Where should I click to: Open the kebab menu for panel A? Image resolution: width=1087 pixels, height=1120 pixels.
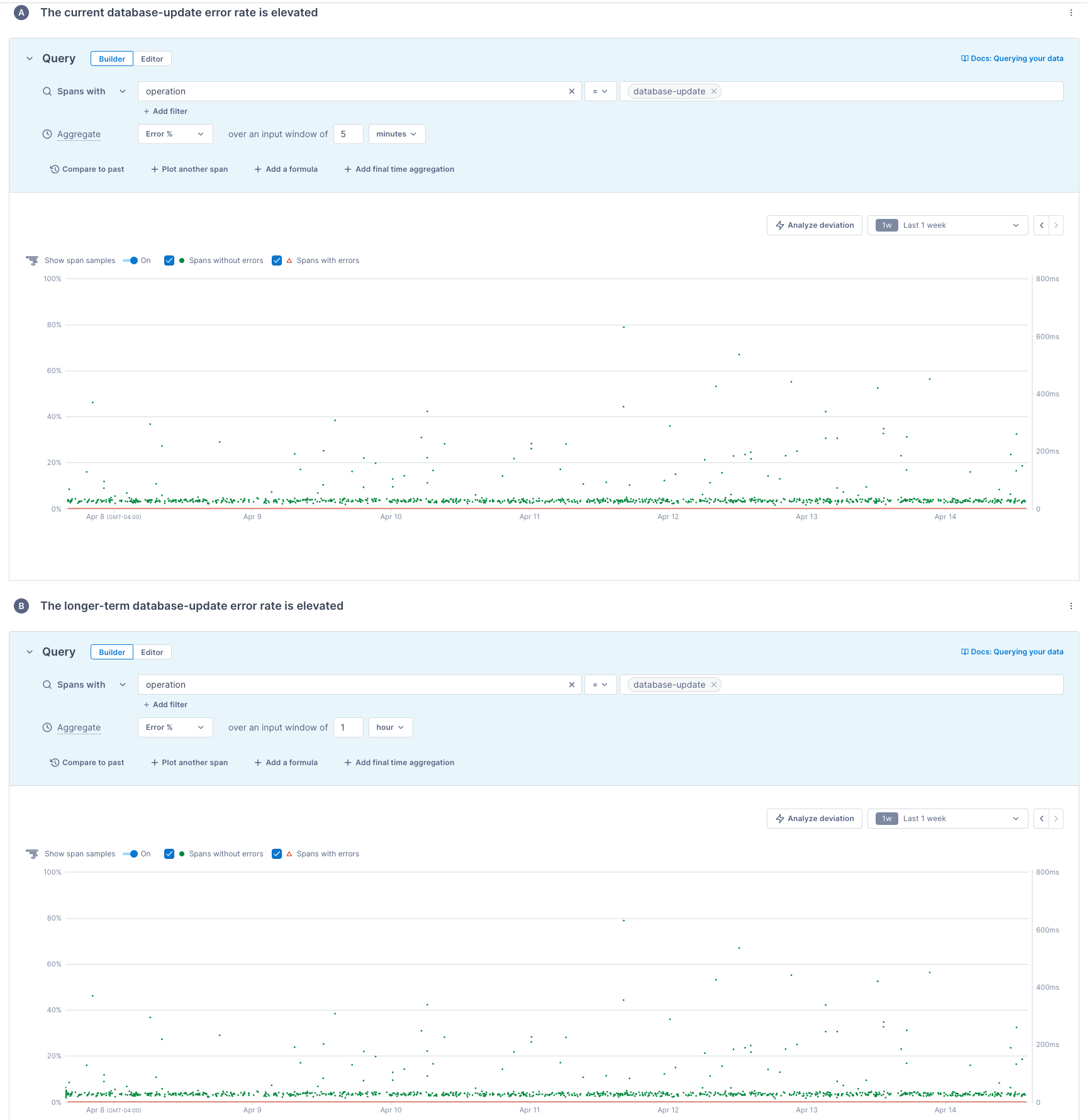coord(1071,13)
